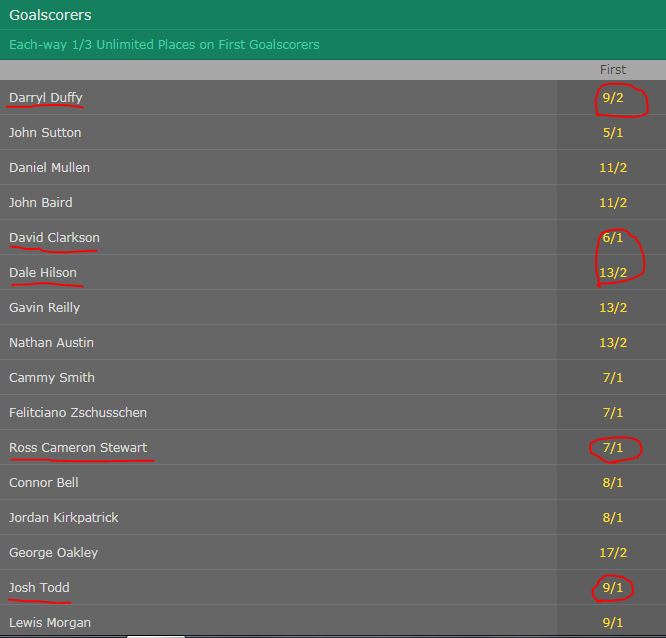Collapse the Goalscorers section header

click(333, 14)
